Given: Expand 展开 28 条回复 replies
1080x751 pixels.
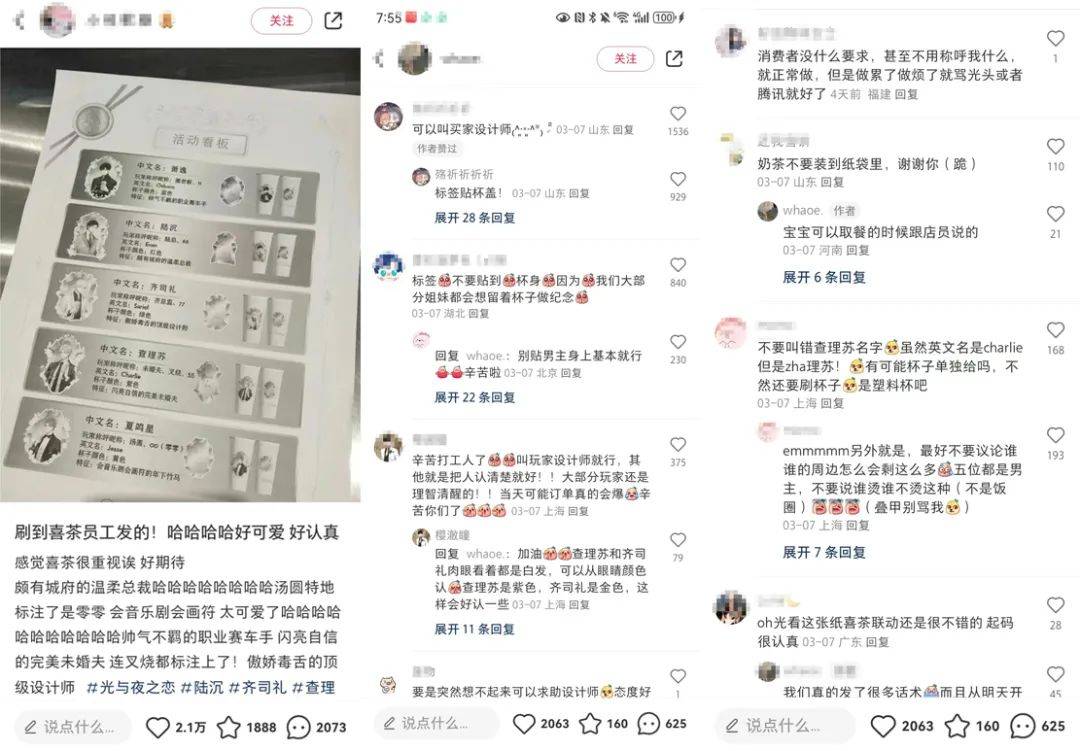Looking at the screenshot, I should 475,218.
